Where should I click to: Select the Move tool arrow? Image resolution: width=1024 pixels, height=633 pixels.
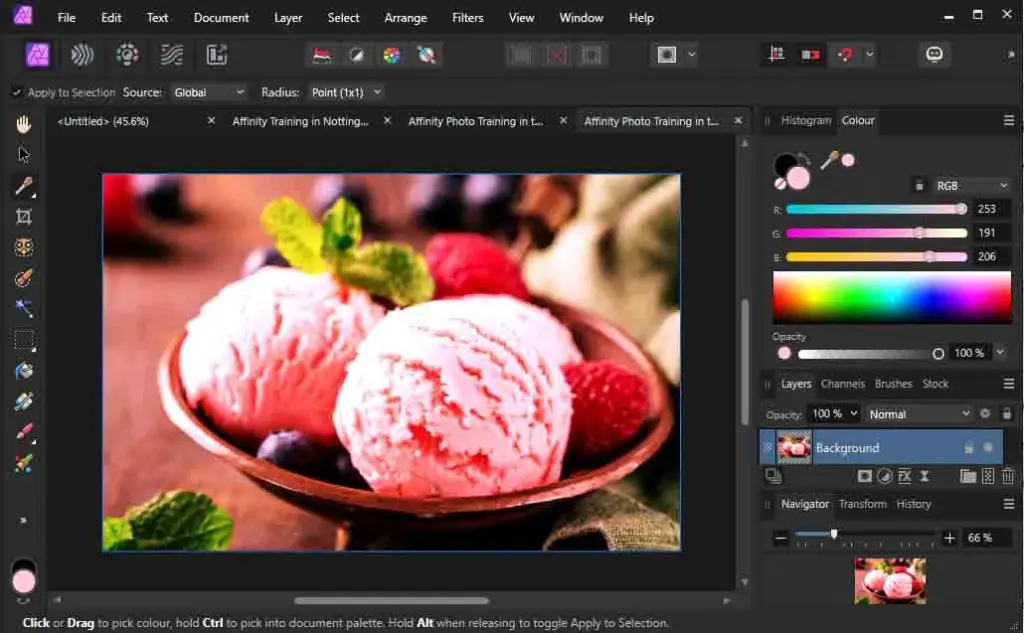(x=24, y=155)
